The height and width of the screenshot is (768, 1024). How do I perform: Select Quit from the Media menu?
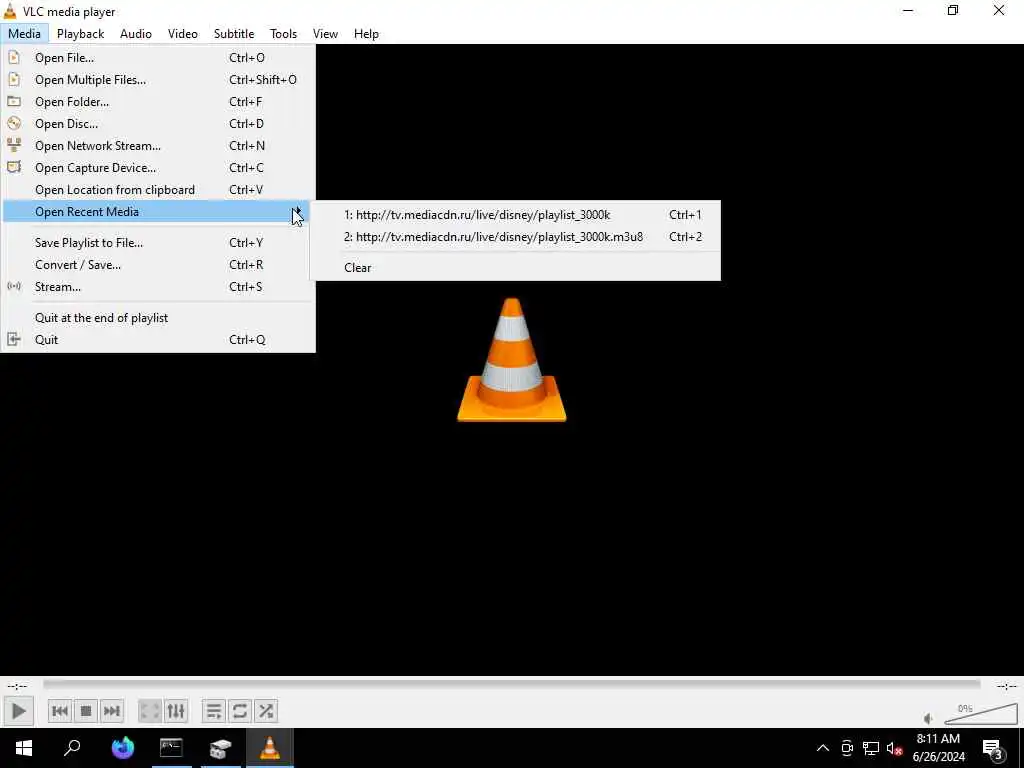click(x=158, y=340)
